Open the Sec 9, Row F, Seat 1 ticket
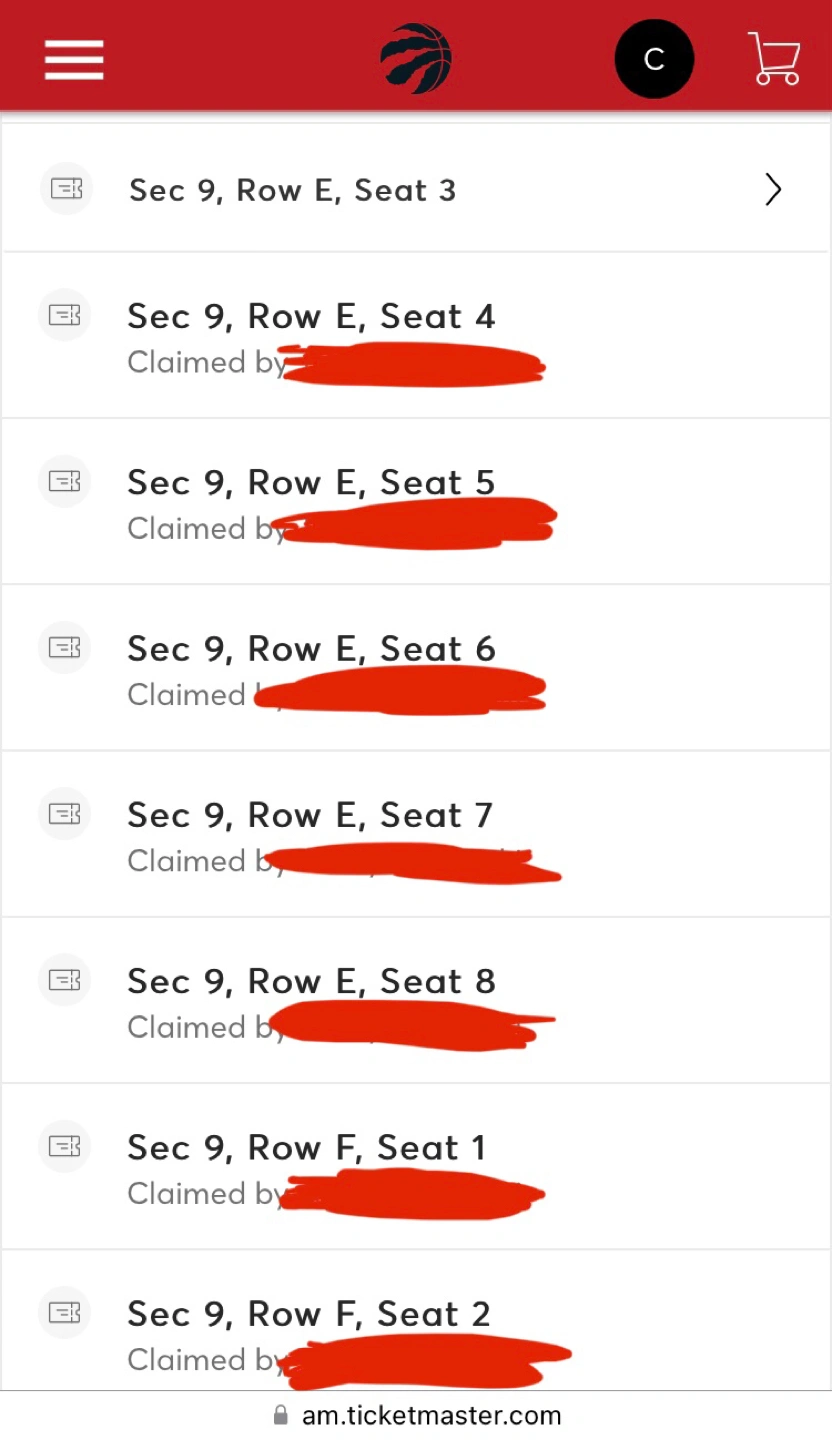 pos(306,1147)
